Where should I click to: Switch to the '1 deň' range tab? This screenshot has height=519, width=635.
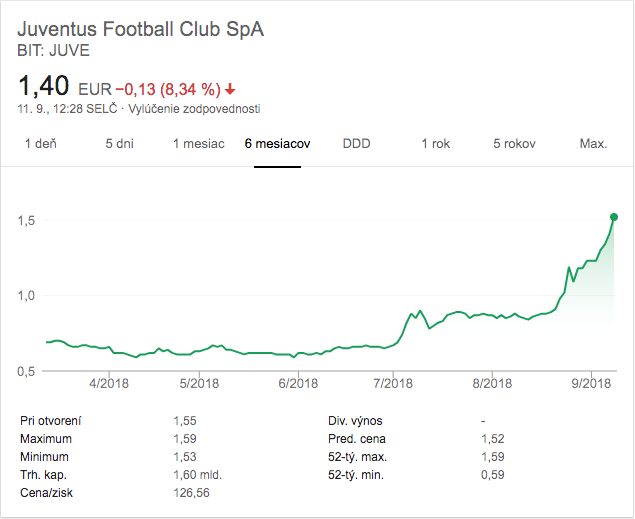[x=40, y=144]
